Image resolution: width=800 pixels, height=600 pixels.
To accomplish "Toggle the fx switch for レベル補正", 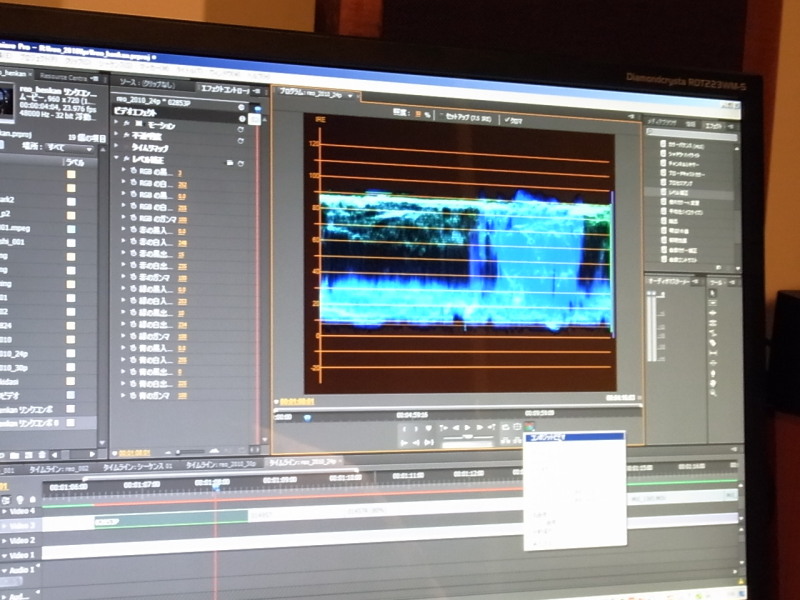I will 126,159.
